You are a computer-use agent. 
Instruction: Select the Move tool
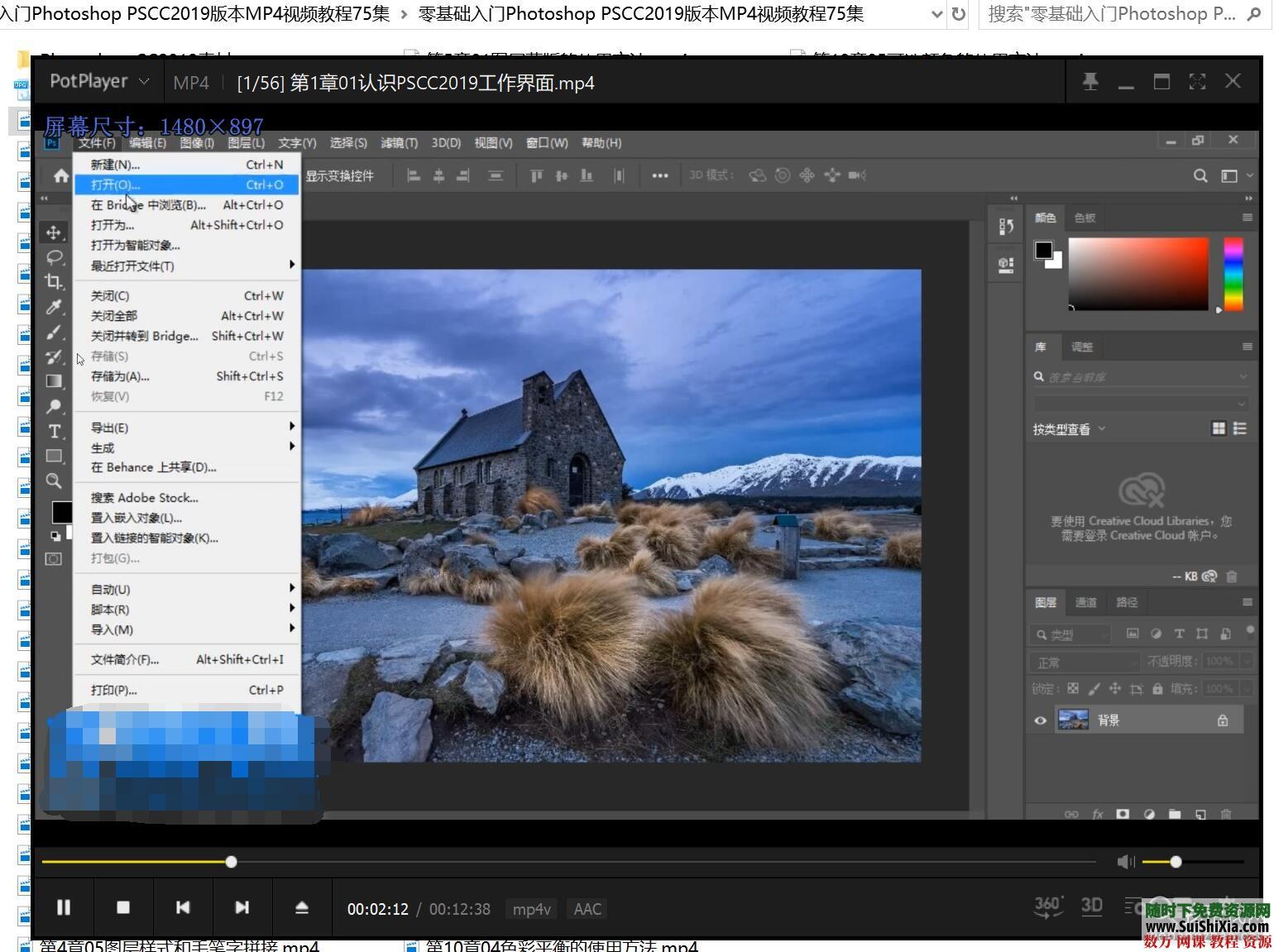point(54,232)
